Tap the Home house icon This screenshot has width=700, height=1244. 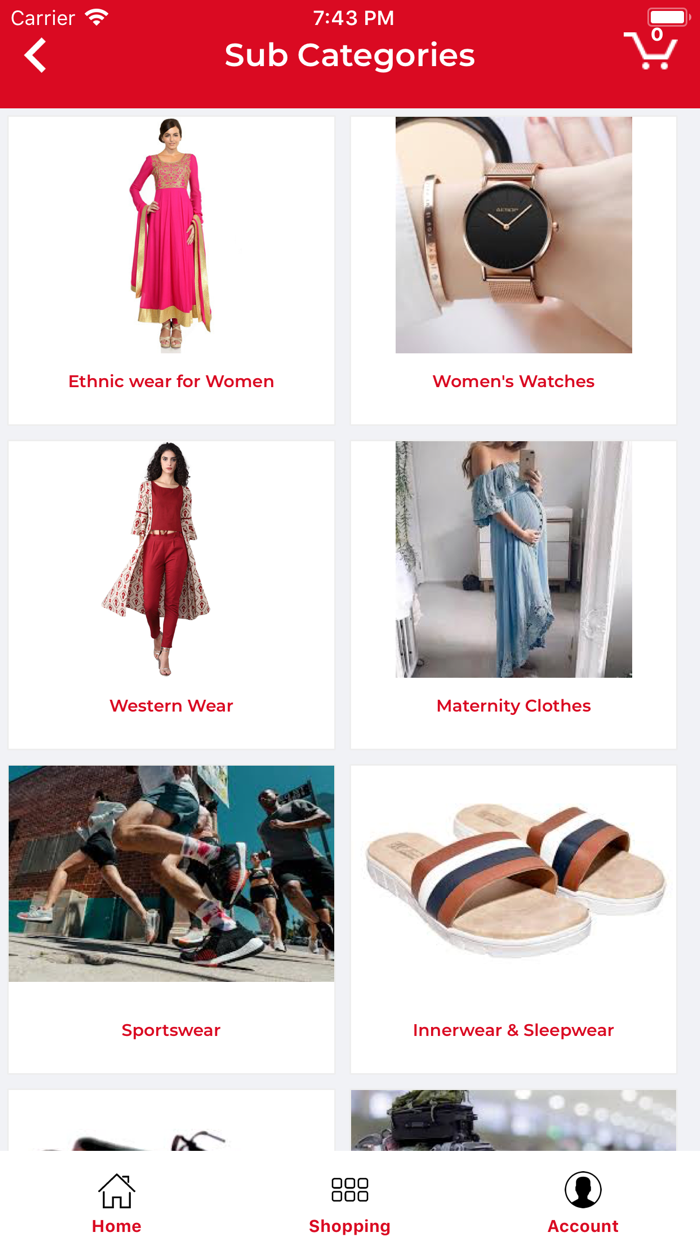116,1191
